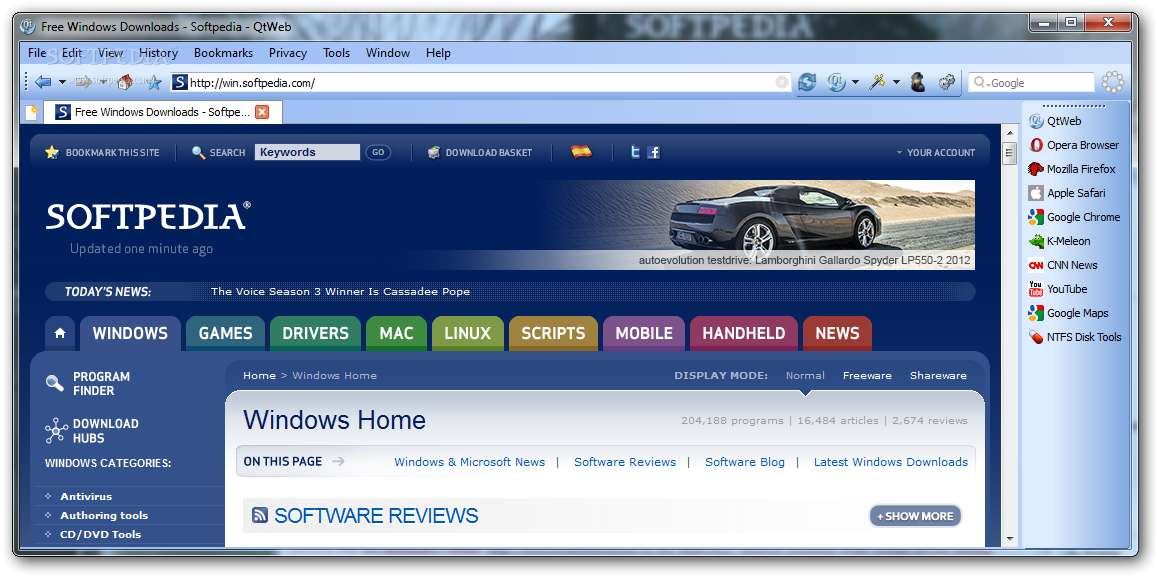Click the Facebook icon on Softpedia
Viewport: 1159px width, 577px height.
click(653, 152)
